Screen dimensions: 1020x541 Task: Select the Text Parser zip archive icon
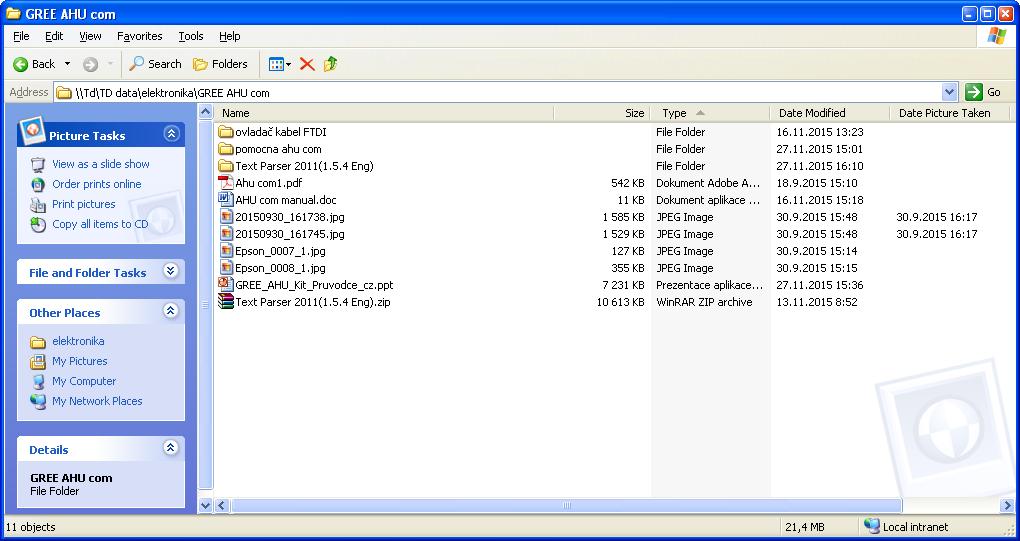click(x=226, y=302)
